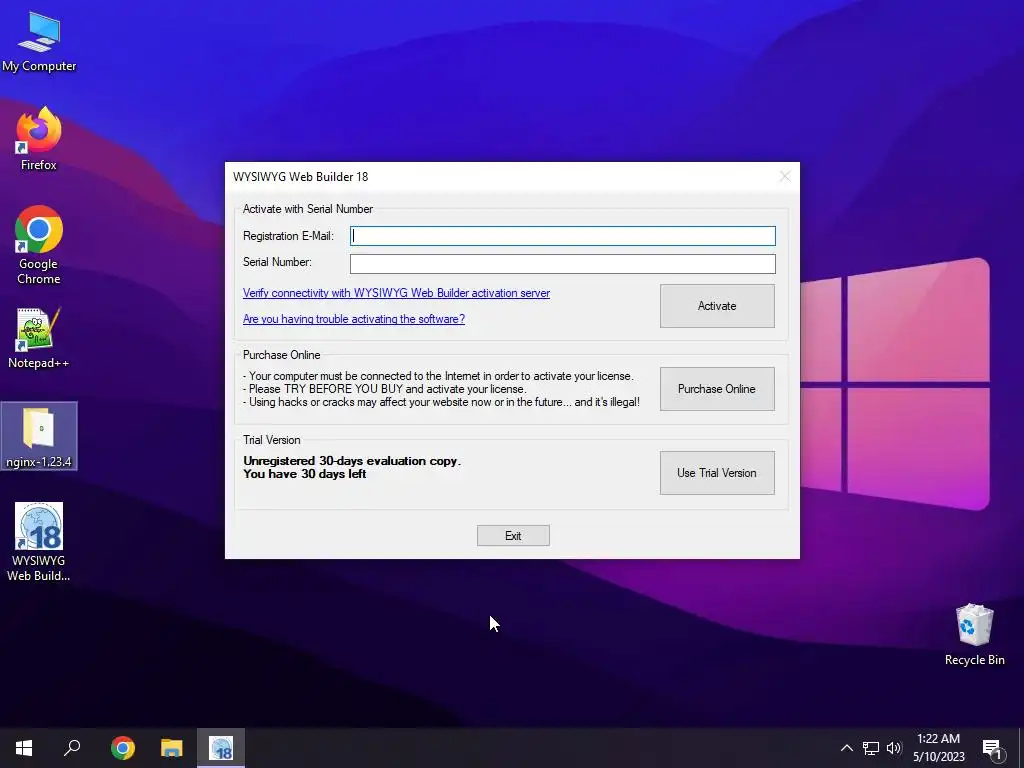Screen dimensions: 1024x768
Task: Click the Registration E-Mail input field
Action: coord(562,236)
